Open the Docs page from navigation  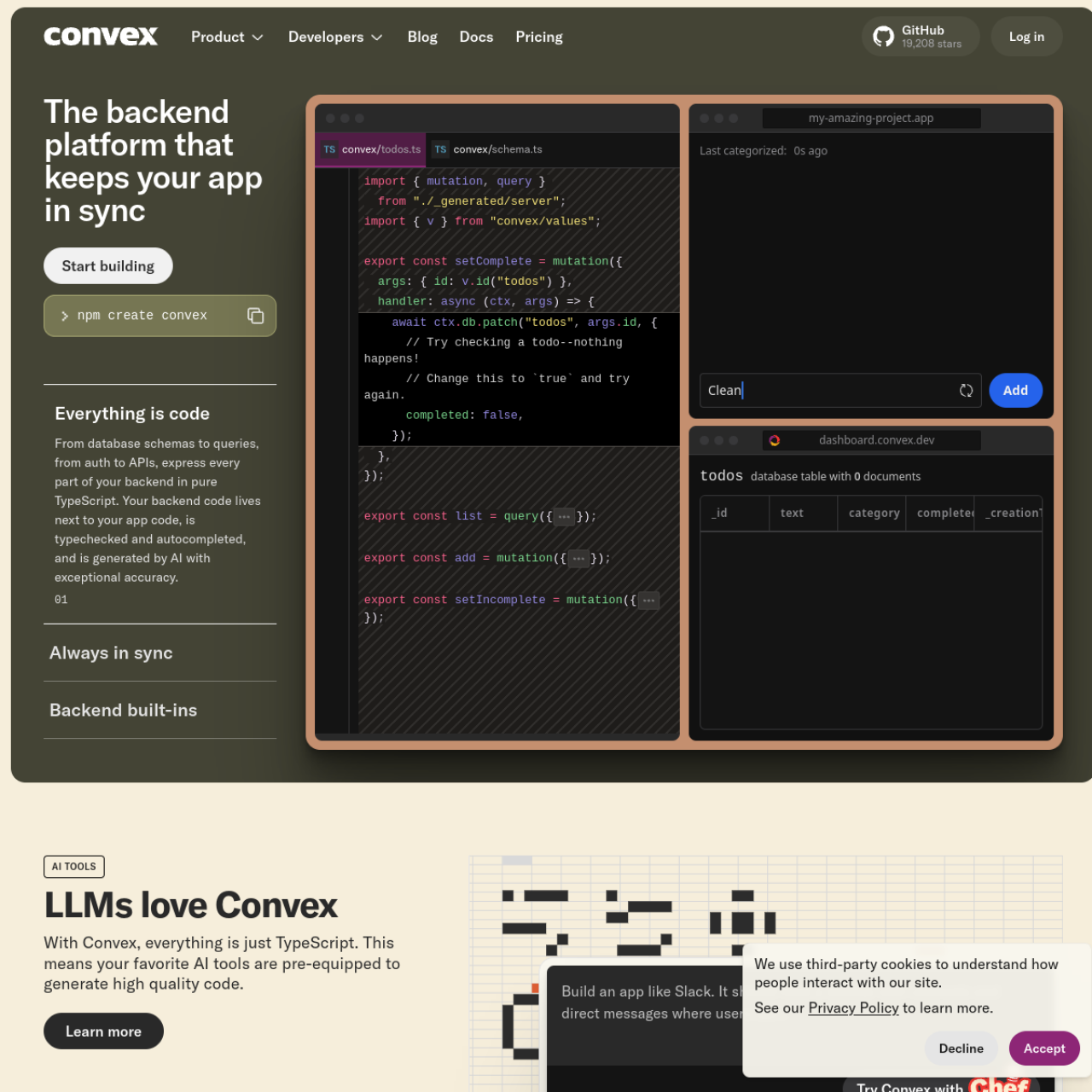click(x=476, y=37)
